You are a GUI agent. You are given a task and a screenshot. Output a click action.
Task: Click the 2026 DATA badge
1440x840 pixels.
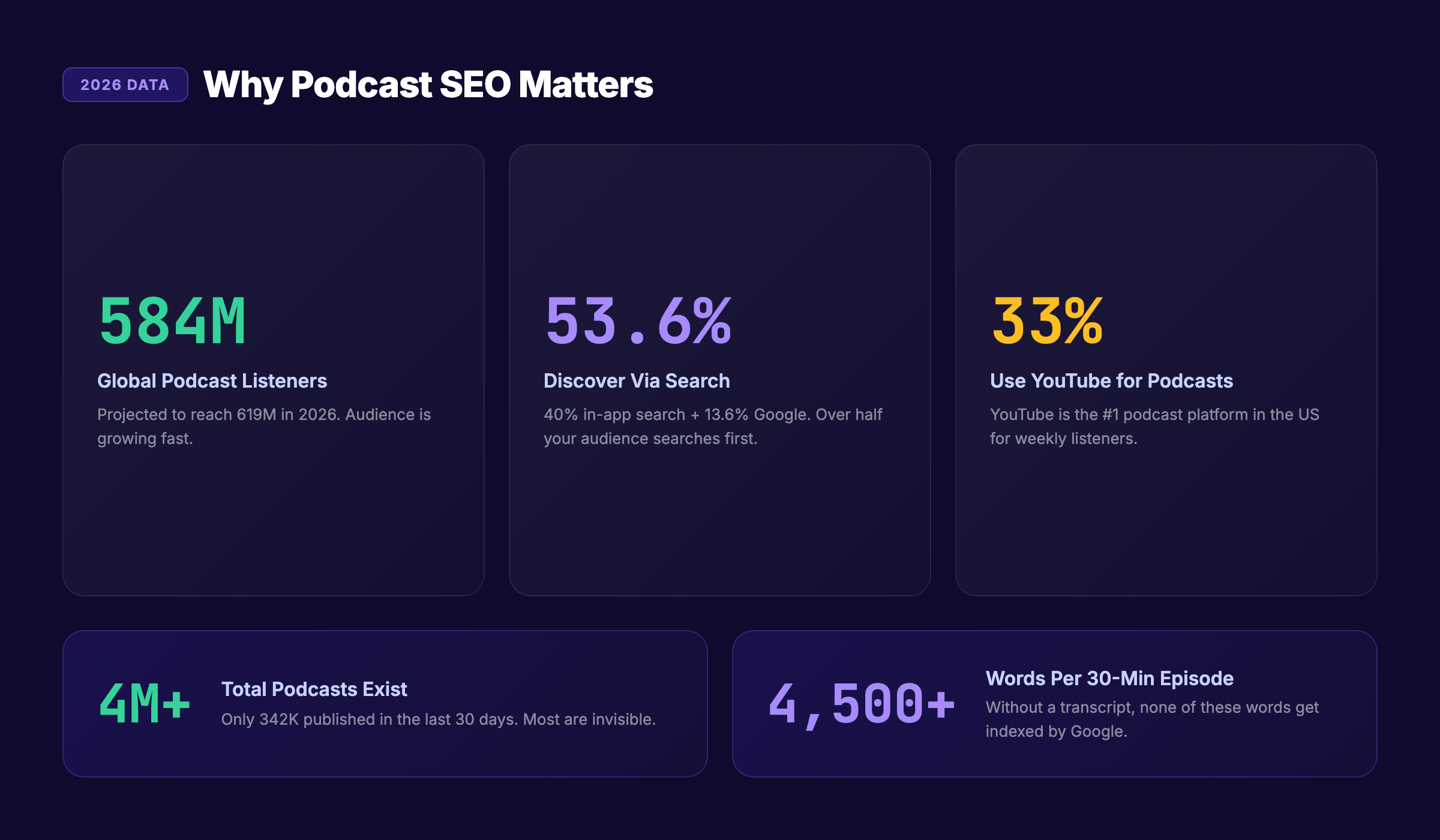124,85
